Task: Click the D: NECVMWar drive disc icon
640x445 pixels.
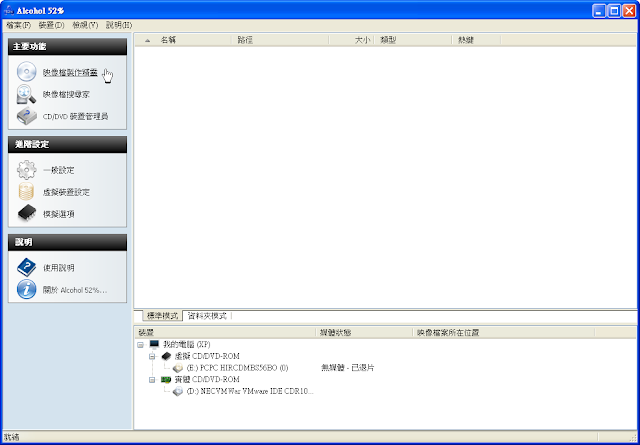Action: tap(178, 391)
